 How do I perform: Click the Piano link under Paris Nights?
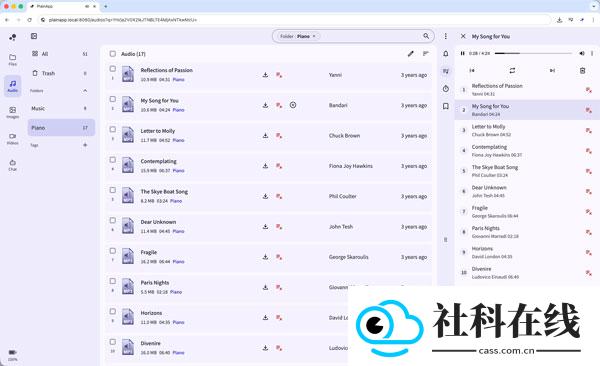pyautogui.click(x=176, y=292)
